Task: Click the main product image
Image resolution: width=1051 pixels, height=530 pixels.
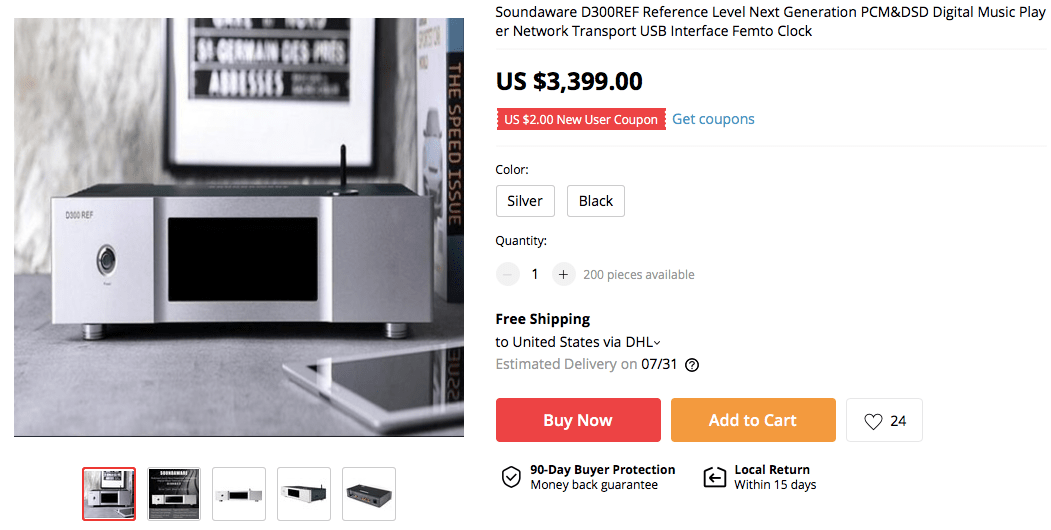Action: (x=239, y=227)
